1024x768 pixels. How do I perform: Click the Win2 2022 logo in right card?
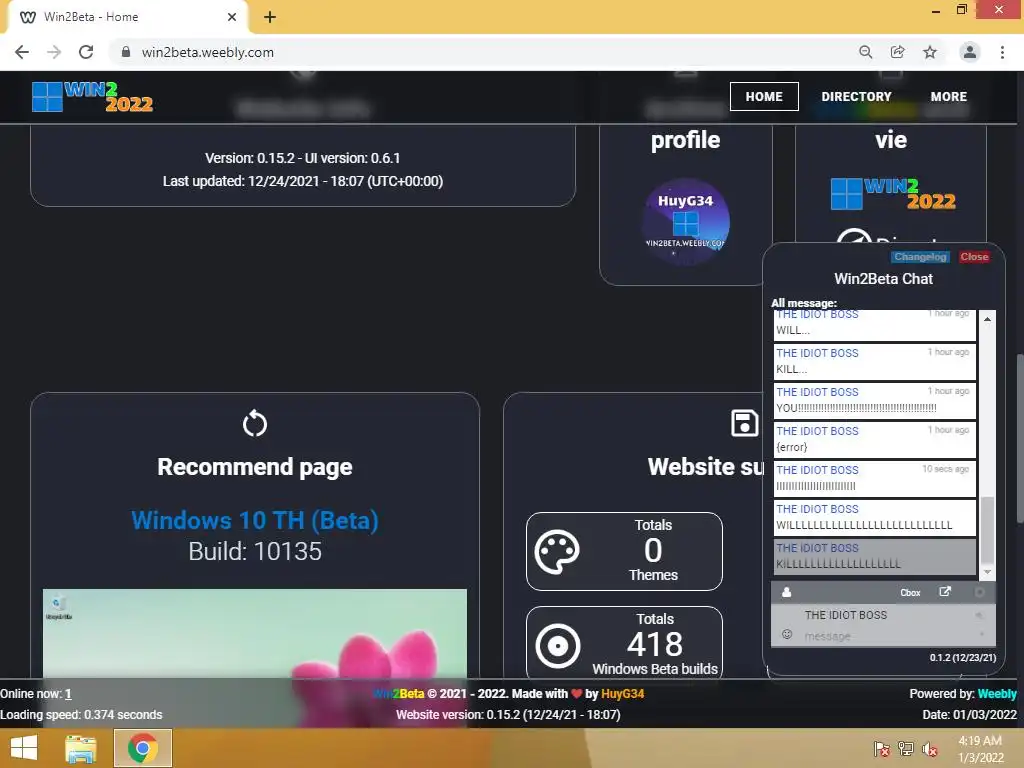tap(893, 194)
